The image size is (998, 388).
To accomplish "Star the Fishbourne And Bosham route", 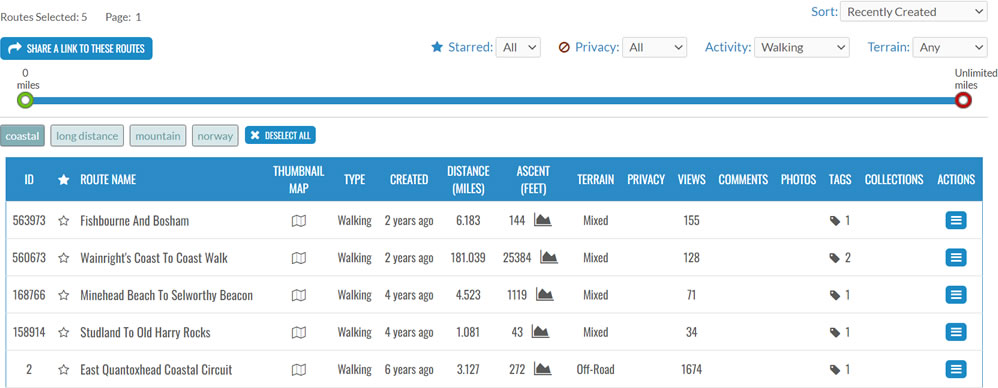I will click(64, 221).
